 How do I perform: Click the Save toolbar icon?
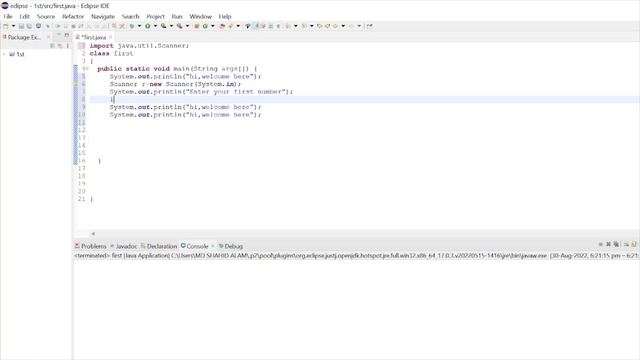pos(21,26)
